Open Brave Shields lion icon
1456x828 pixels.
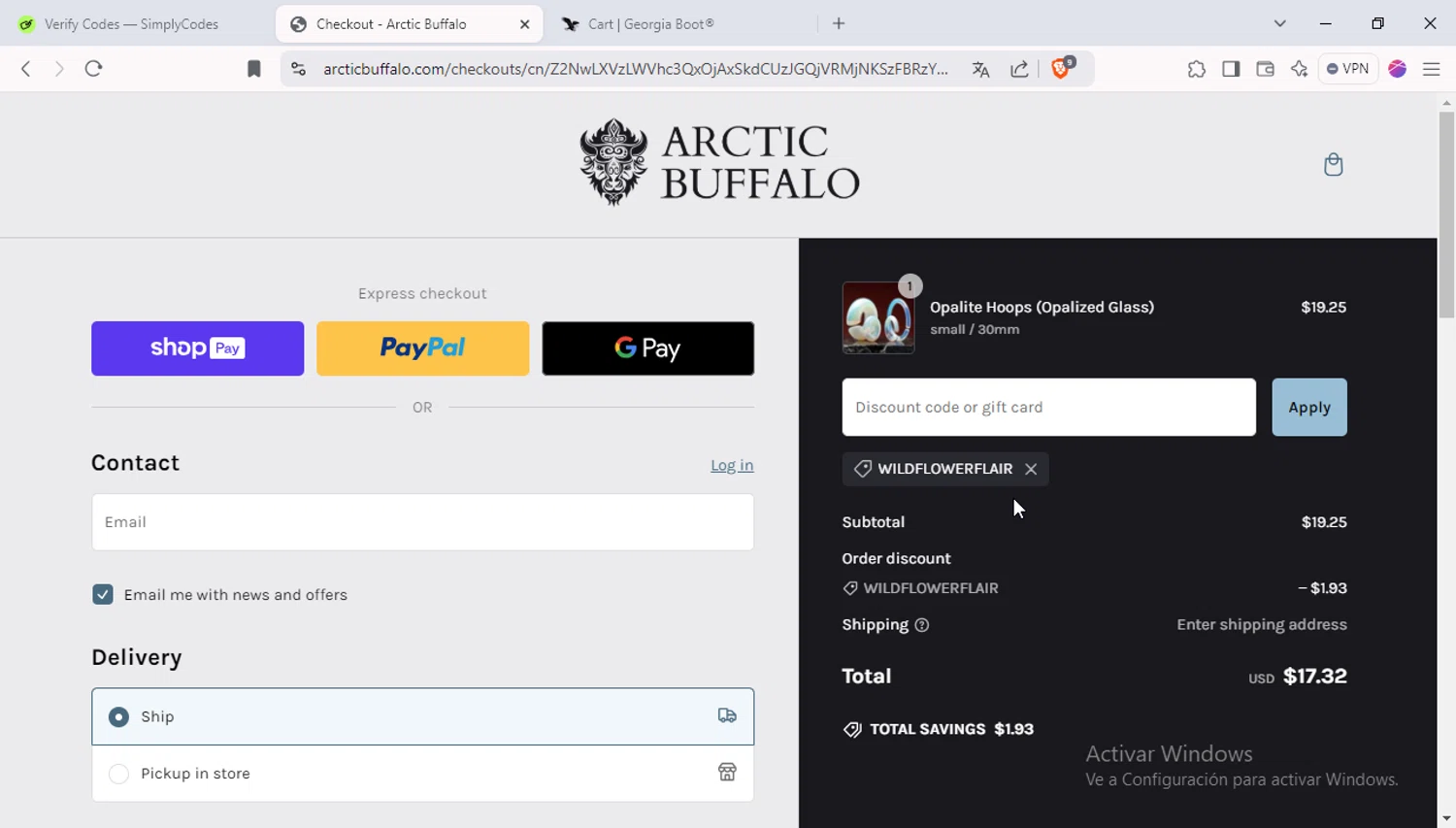tap(1061, 68)
